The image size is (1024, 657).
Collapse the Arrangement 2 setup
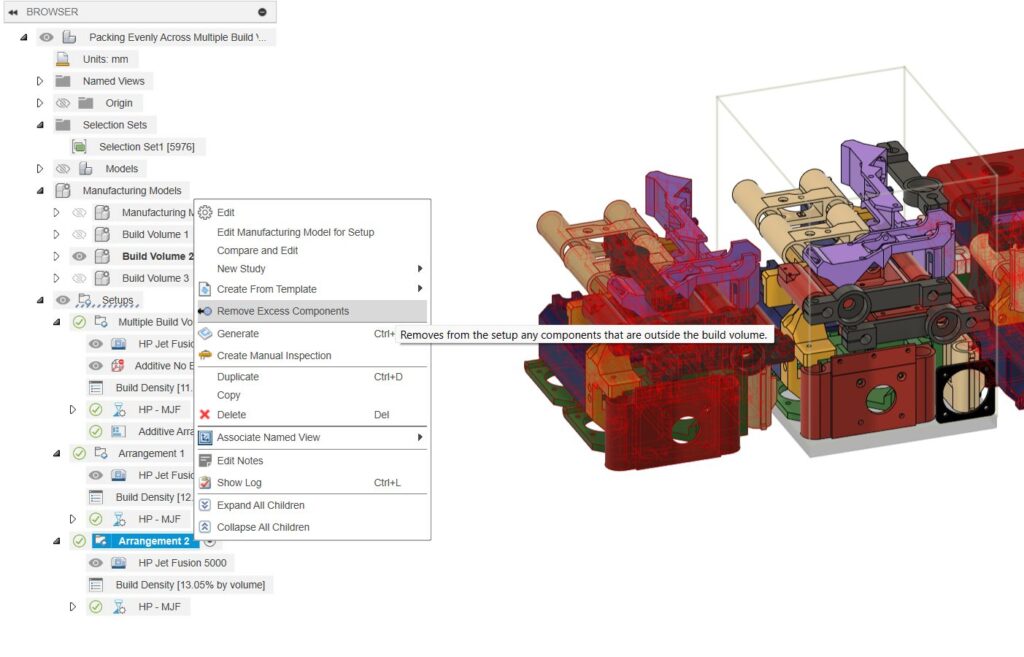pyautogui.click(x=56, y=541)
